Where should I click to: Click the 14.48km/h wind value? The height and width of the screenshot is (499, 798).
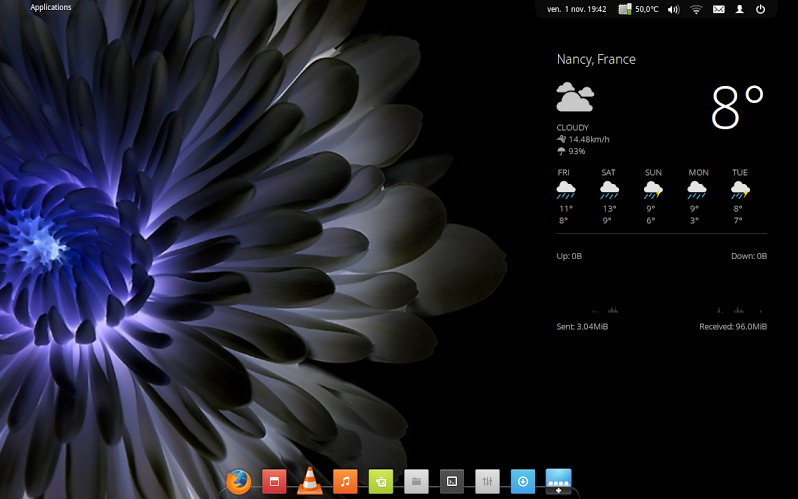click(x=589, y=139)
